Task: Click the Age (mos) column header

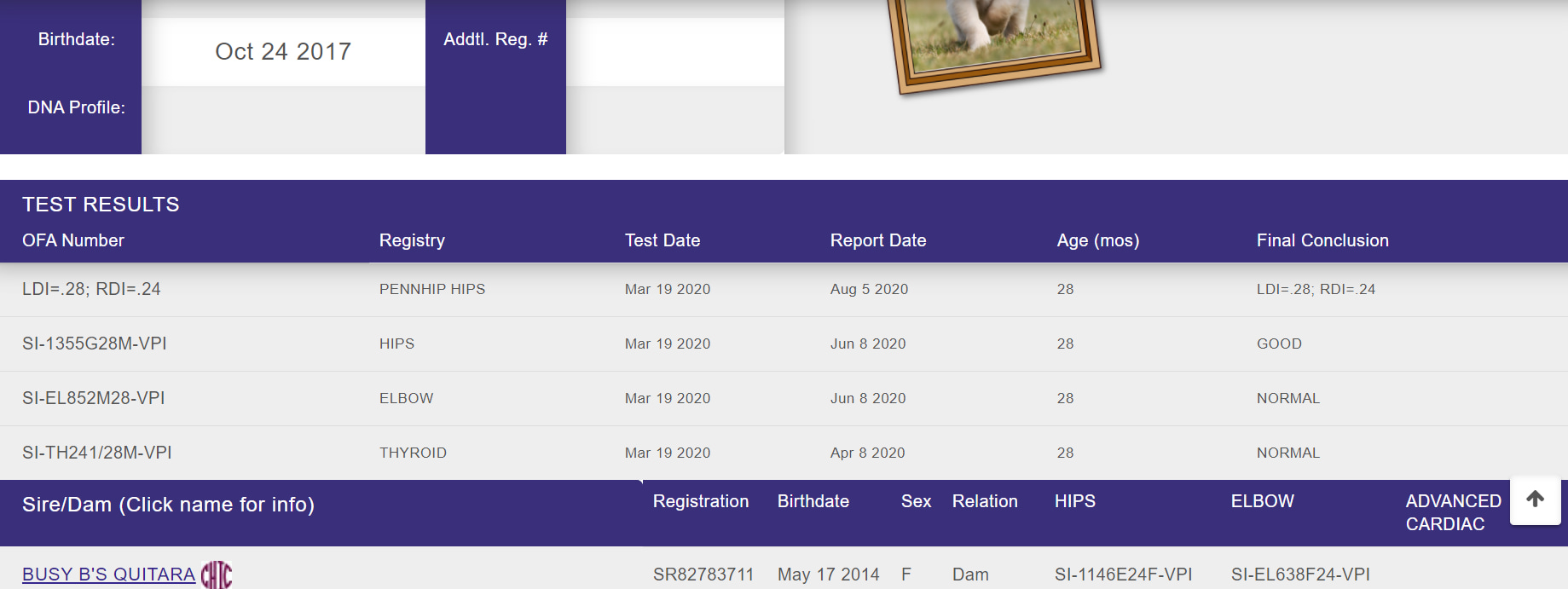Action: pyautogui.click(x=1097, y=240)
